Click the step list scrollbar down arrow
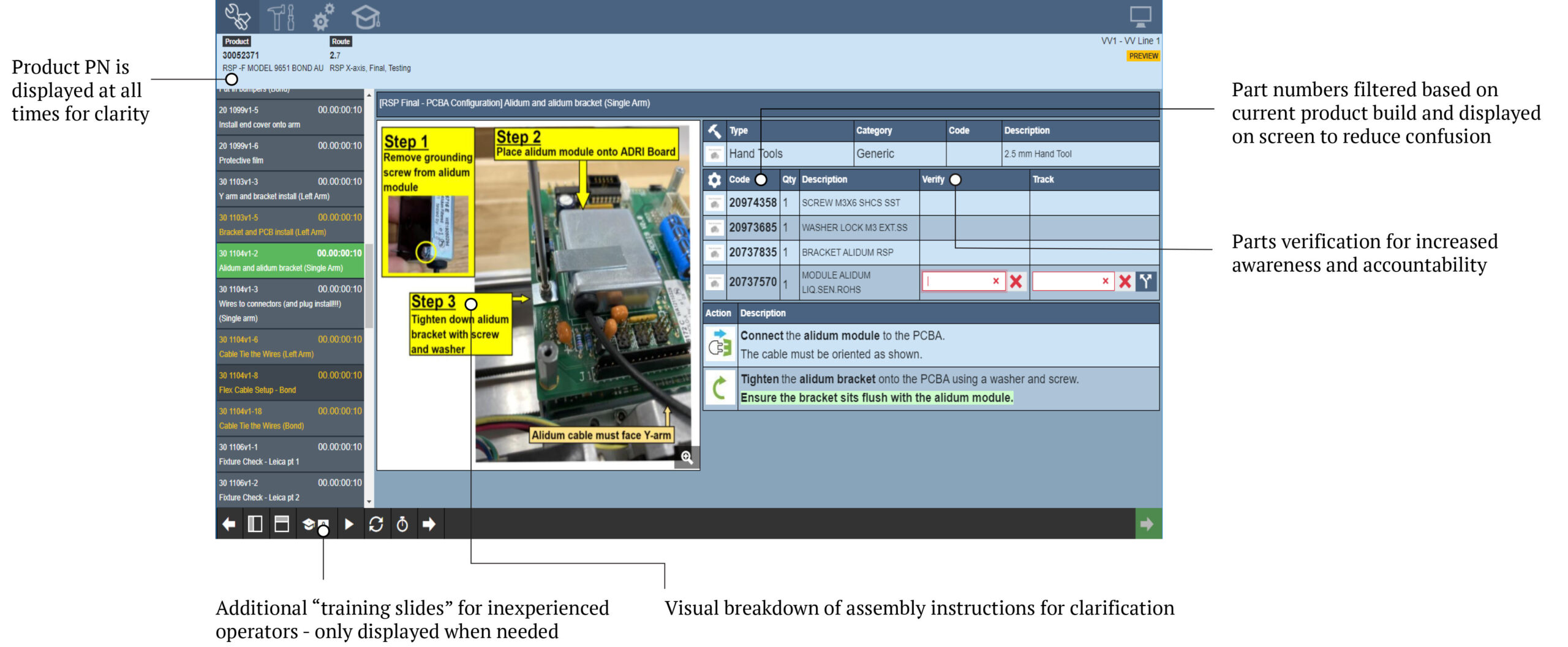The image size is (1568, 647). [x=369, y=502]
